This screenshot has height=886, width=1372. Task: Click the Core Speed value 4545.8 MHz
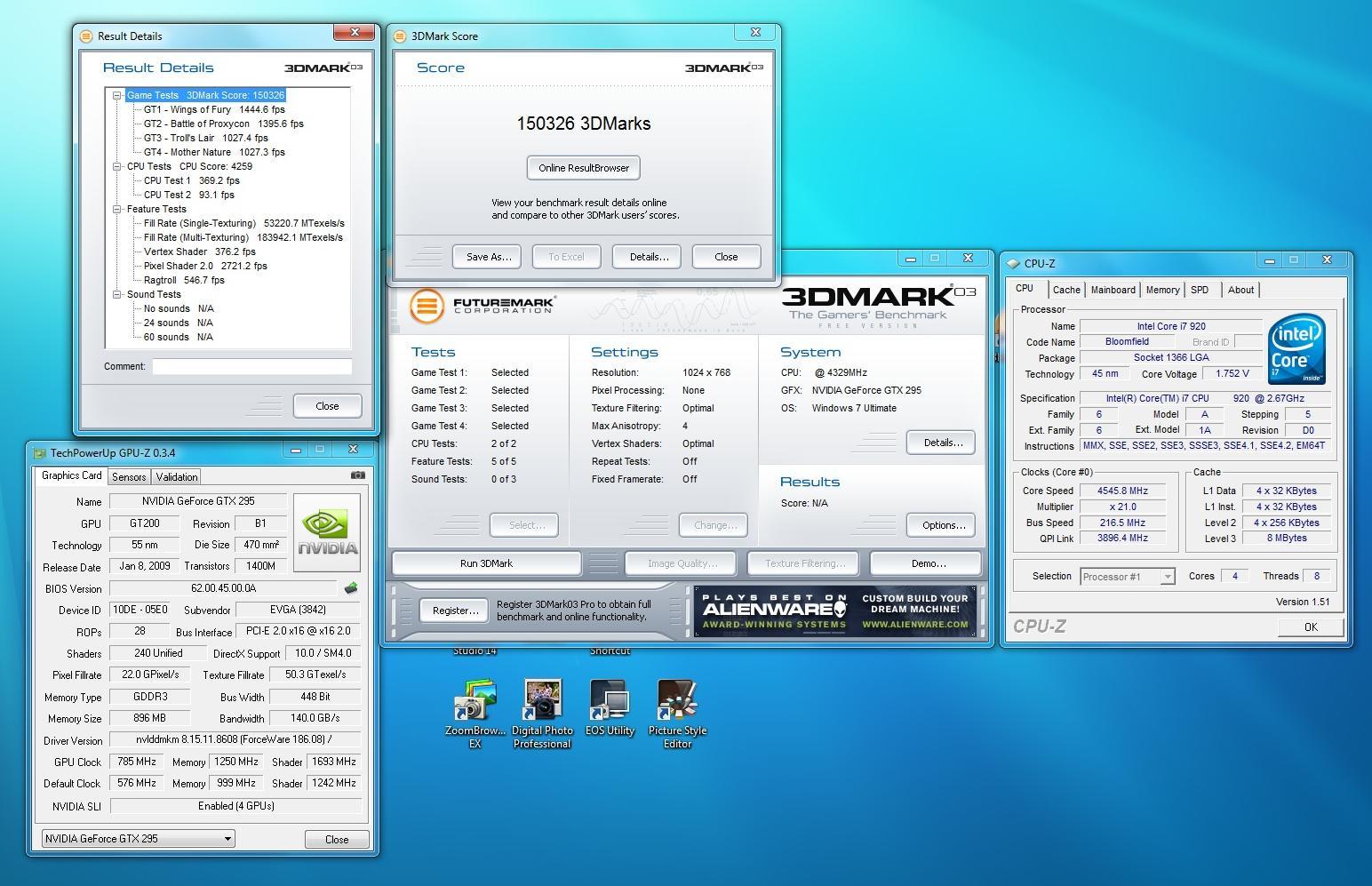1122,491
